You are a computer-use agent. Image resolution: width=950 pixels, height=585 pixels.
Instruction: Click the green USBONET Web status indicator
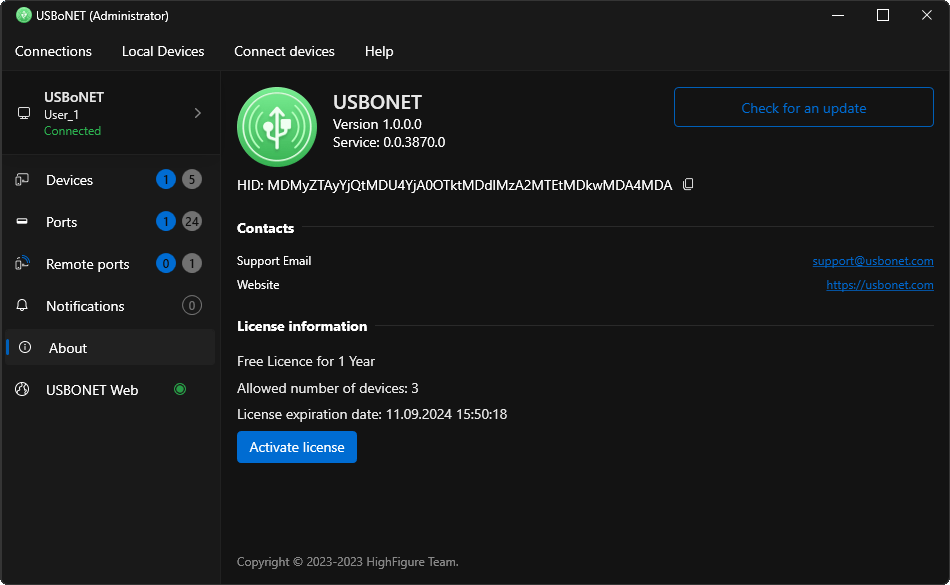coord(180,390)
